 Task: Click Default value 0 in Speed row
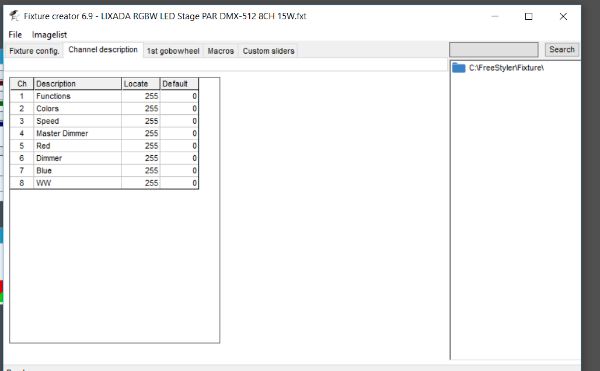pyautogui.click(x=179, y=121)
